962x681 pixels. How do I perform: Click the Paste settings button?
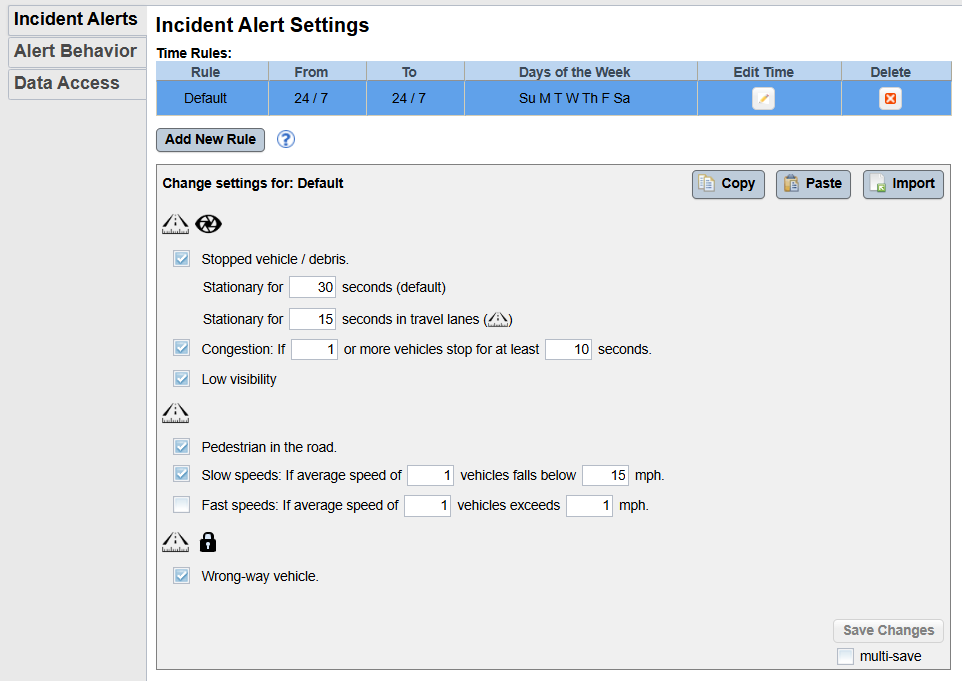813,184
